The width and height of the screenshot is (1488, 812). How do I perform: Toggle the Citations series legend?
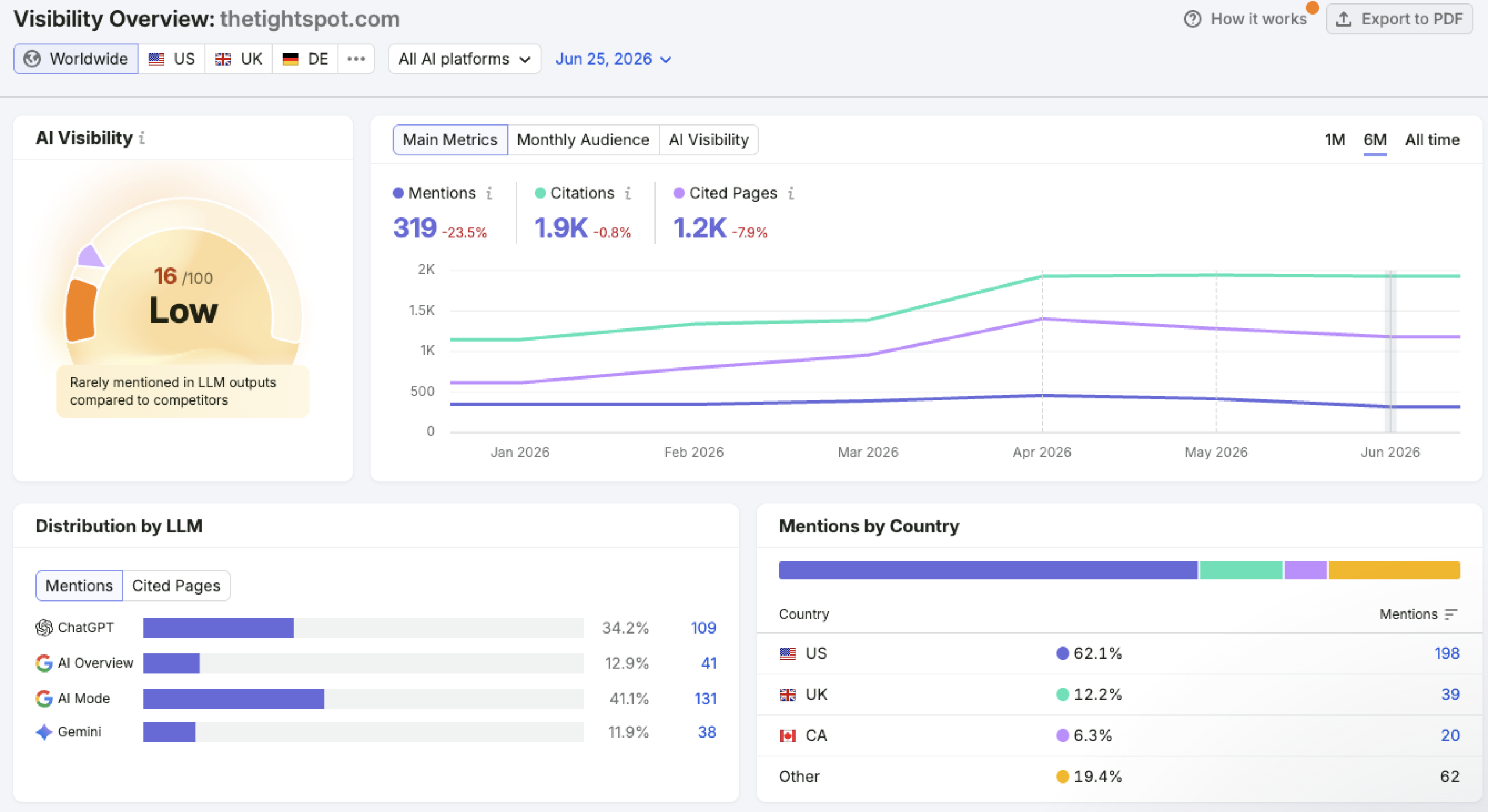coord(574,193)
